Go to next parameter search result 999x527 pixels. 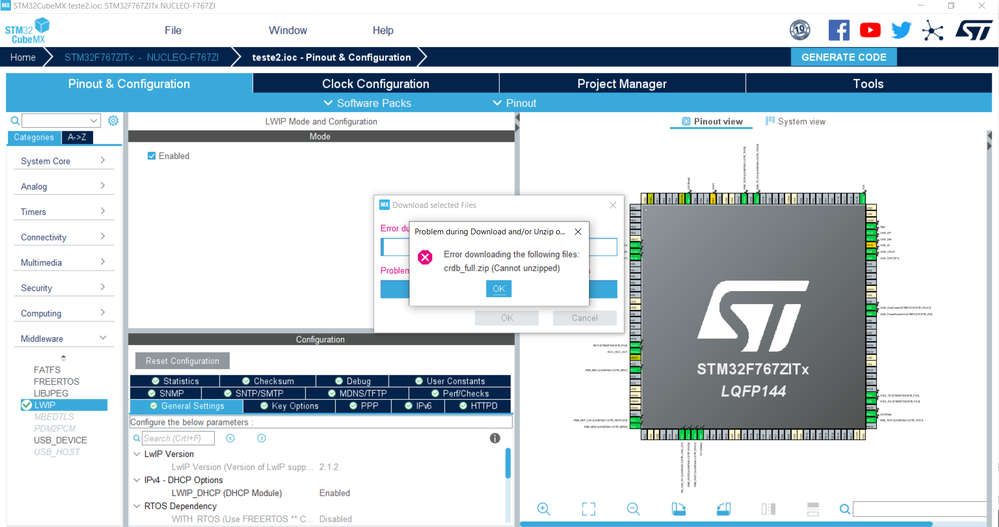(x=261, y=438)
